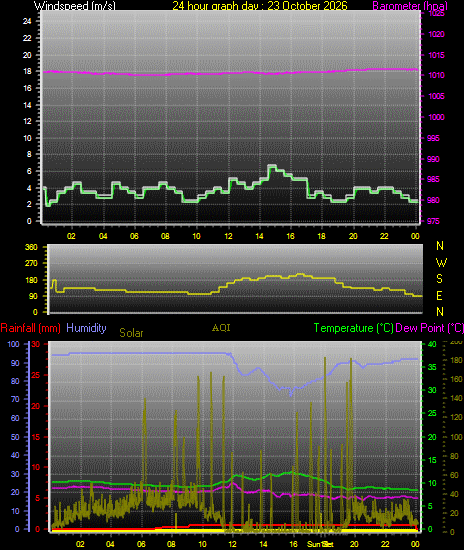Click the wind speed peak near 15:00
The image size is (464, 550).
pos(272,166)
